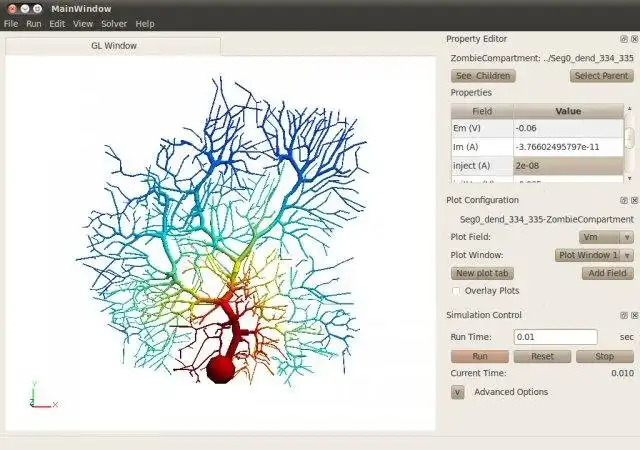Click the Current Time value 0.010

click(622, 373)
